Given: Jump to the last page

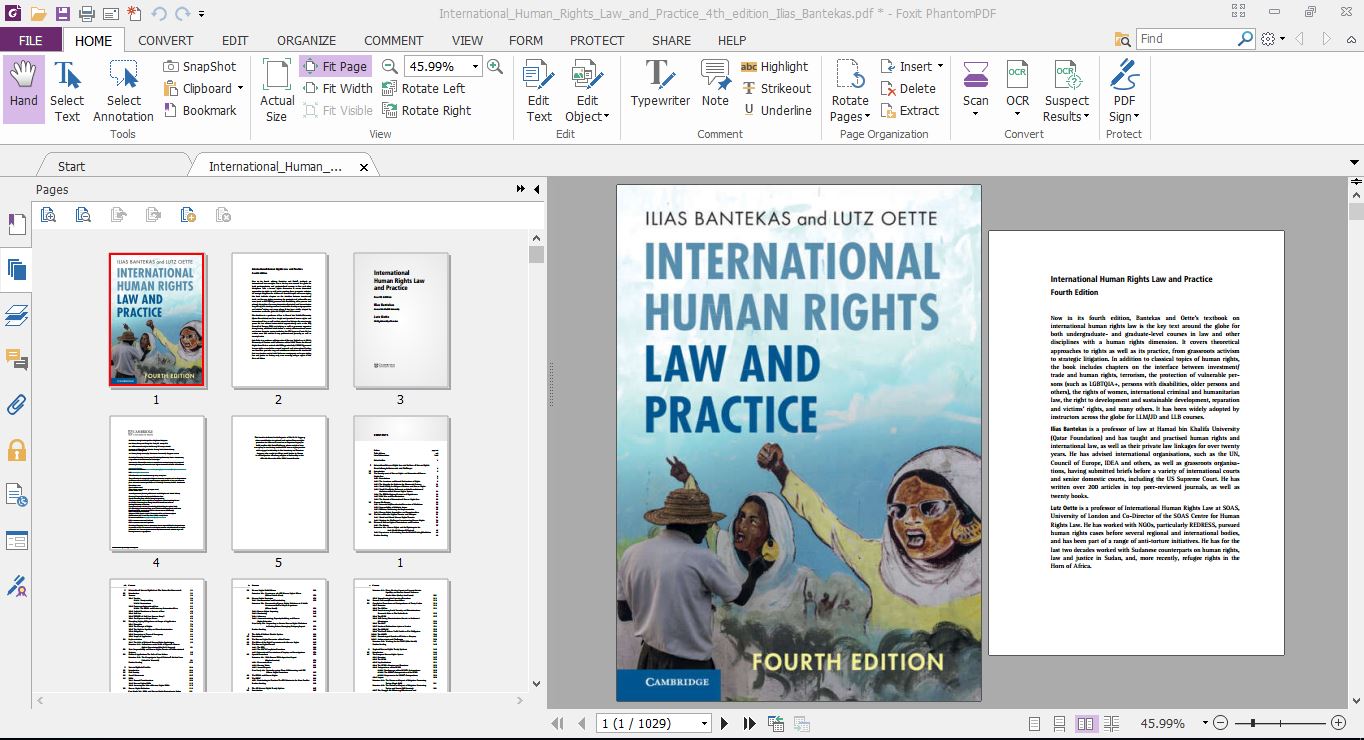Looking at the screenshot, I should click(x=748, y=723).
